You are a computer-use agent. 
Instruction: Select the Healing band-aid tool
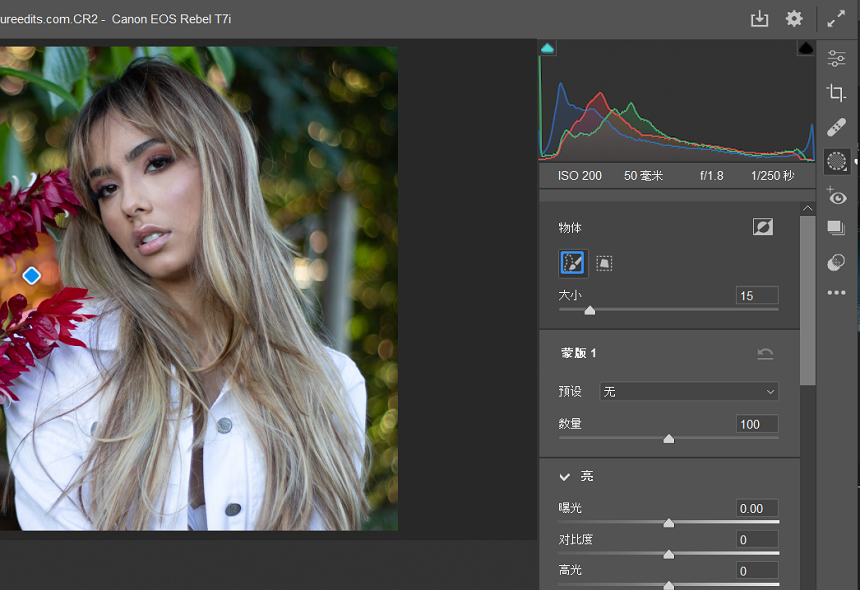tap(837, 127)
